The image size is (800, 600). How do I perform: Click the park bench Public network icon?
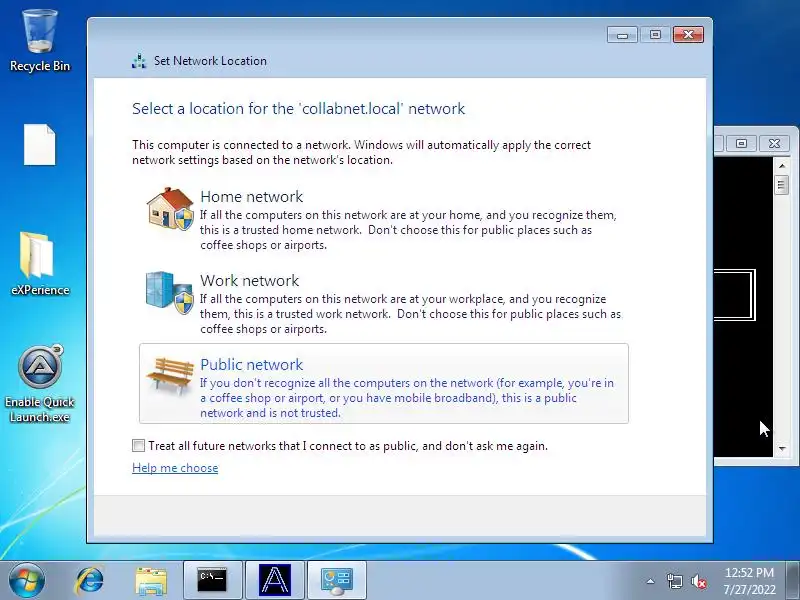(170, 377)
